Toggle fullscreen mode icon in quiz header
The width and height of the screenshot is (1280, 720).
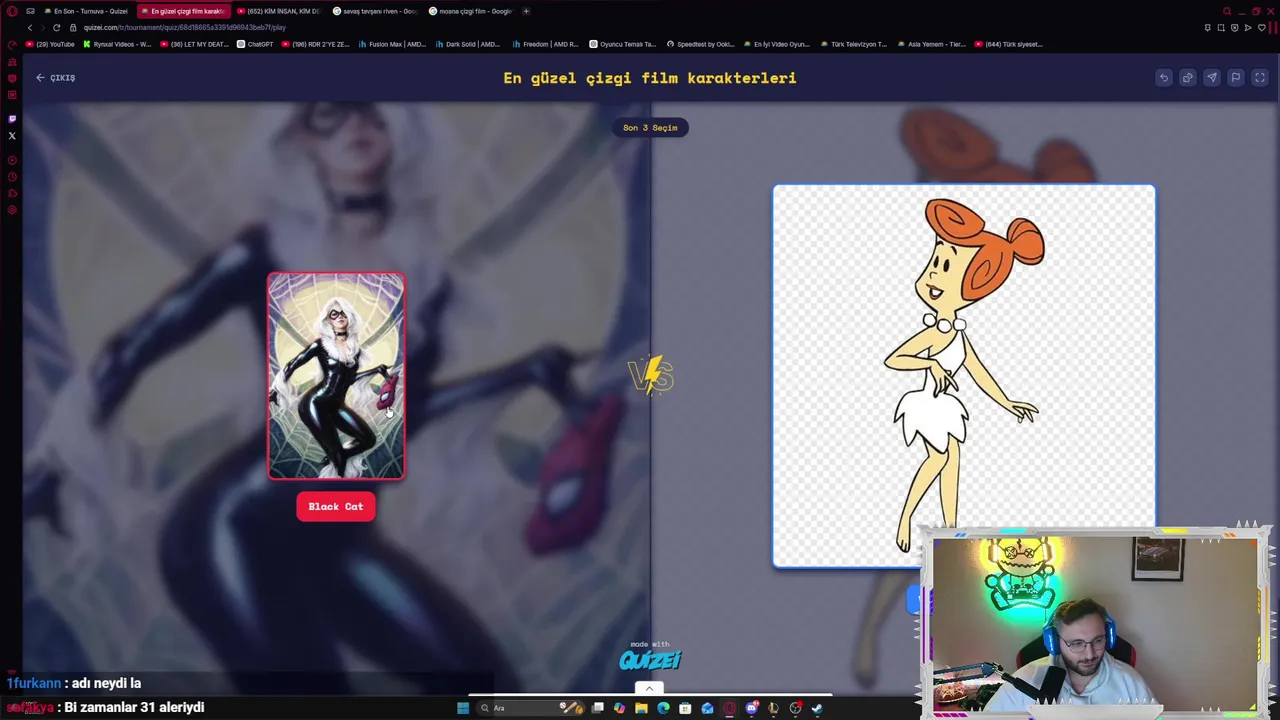[x=1260, y=77]
